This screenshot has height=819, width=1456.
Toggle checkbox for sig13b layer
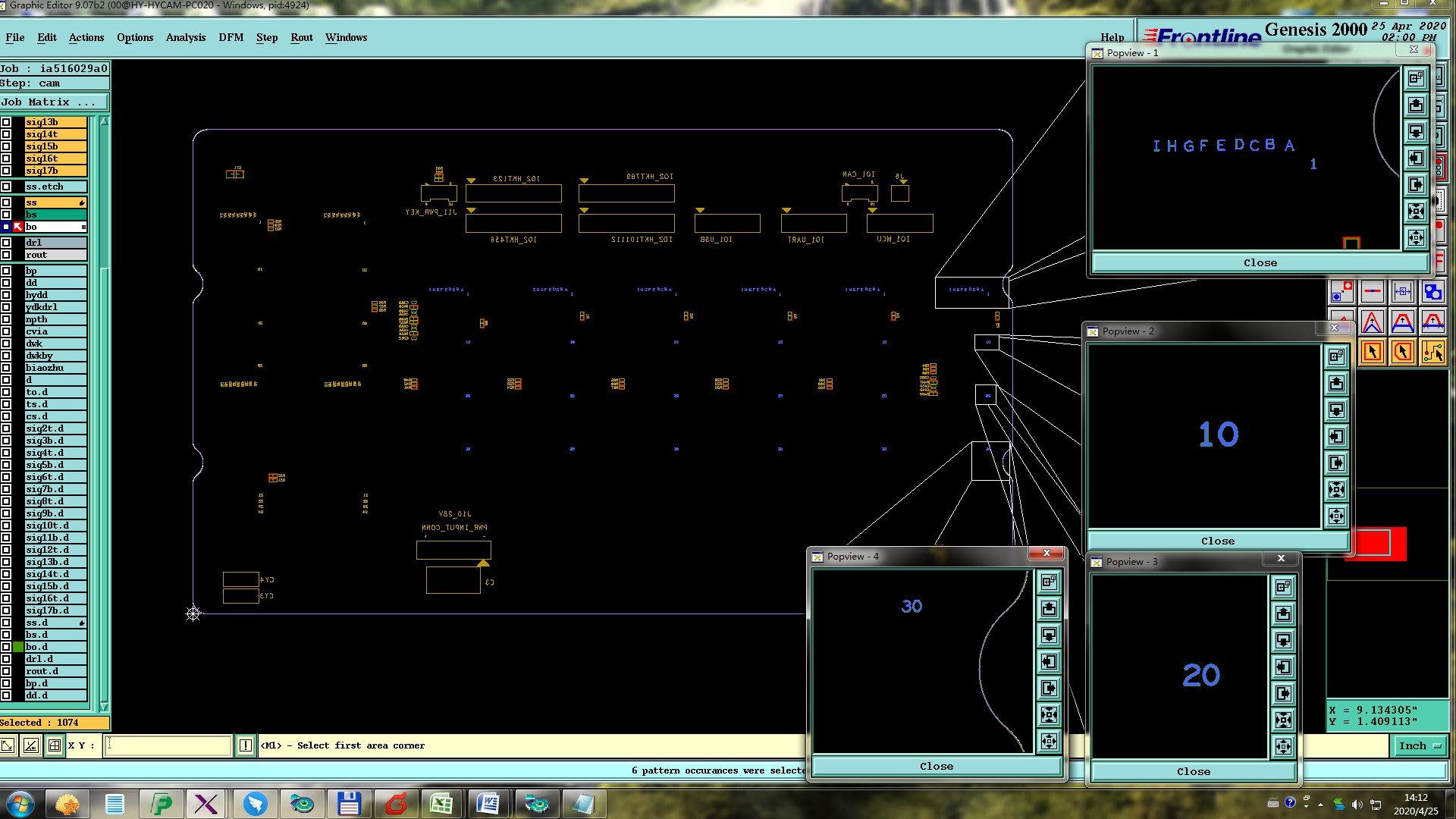6,122
